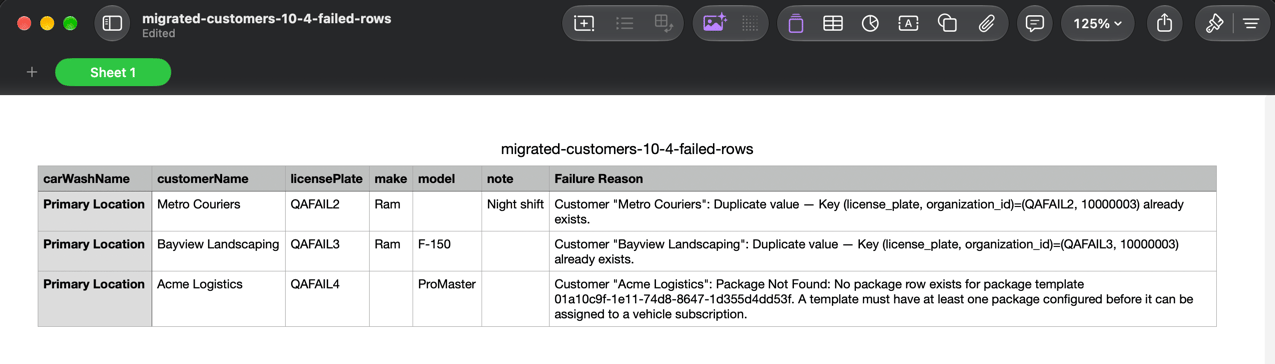This screenshot has height=364, width=1275.
Task: Select the Acme Logistics cell
Action: click(219, 299)
